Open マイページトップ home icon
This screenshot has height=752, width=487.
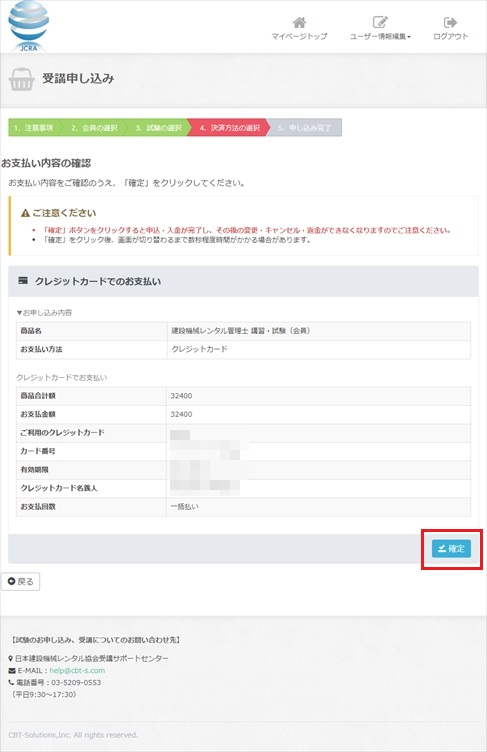(299, 22)
